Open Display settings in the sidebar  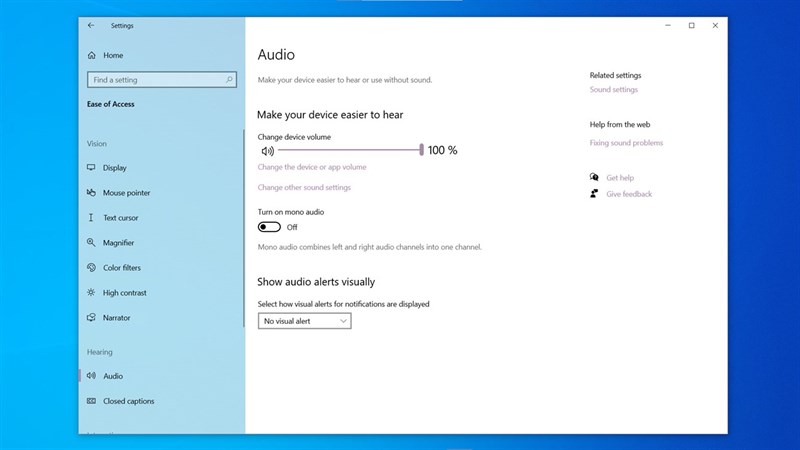click(114, 167)
